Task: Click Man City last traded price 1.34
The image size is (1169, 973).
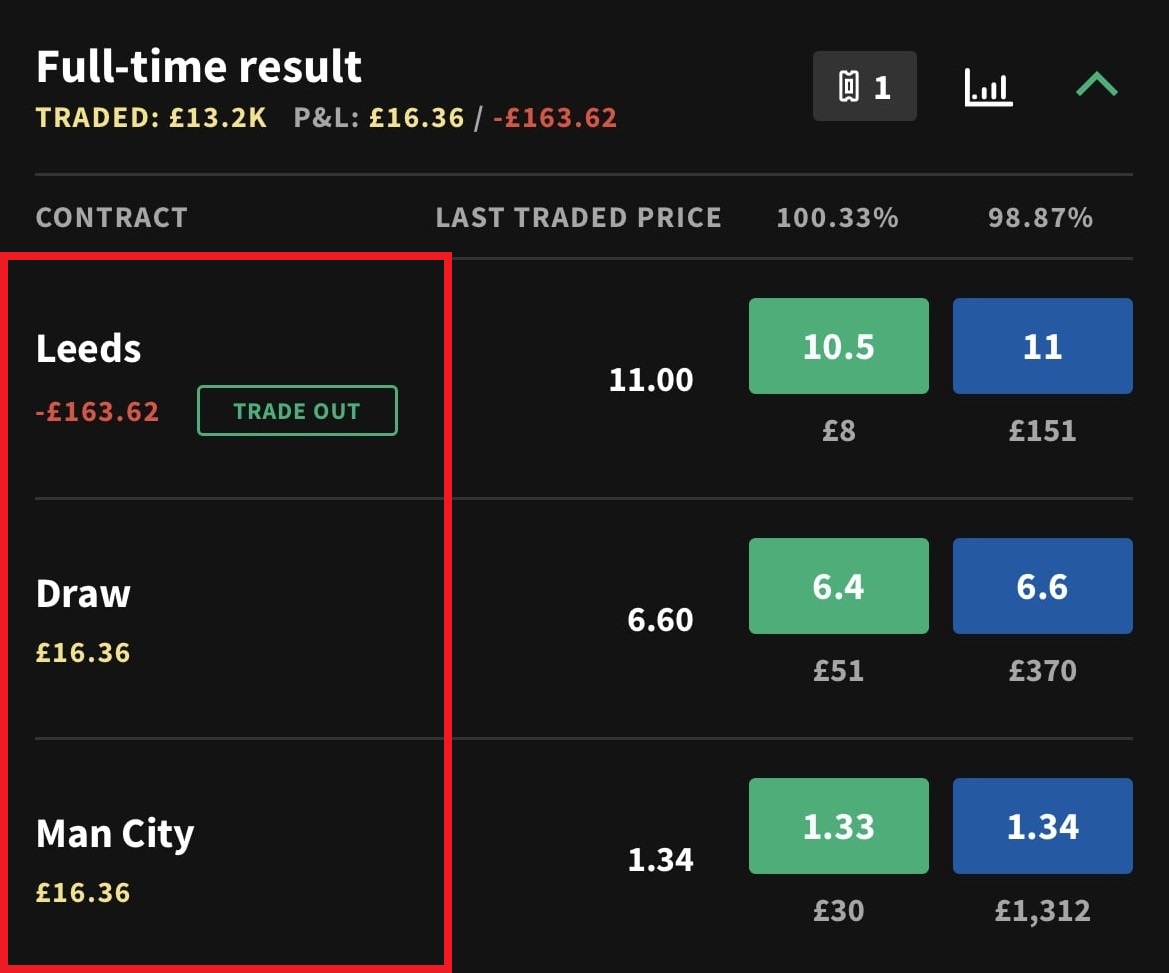Action: (660, 860)
